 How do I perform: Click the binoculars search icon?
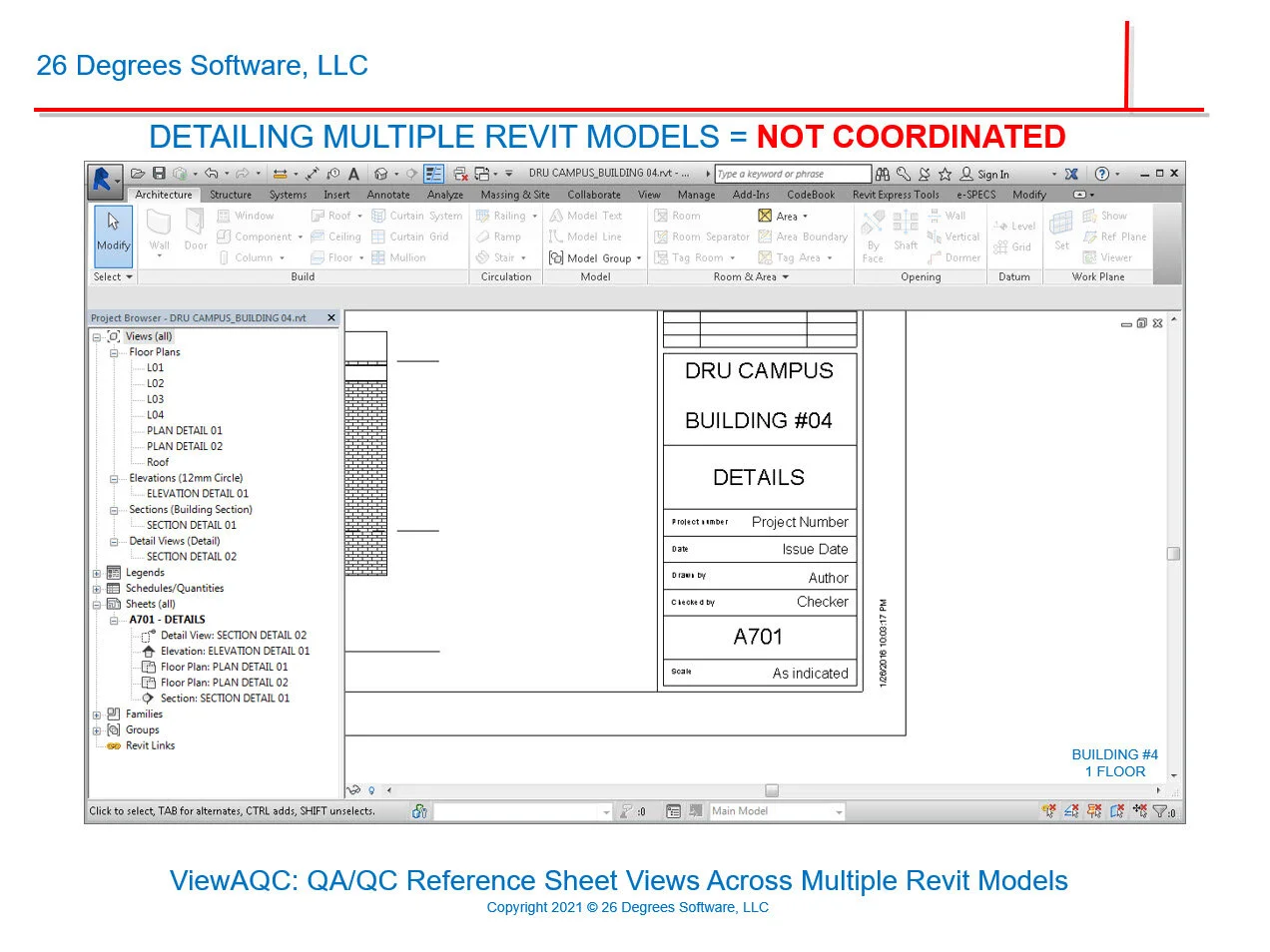click(x=883, y=174)
